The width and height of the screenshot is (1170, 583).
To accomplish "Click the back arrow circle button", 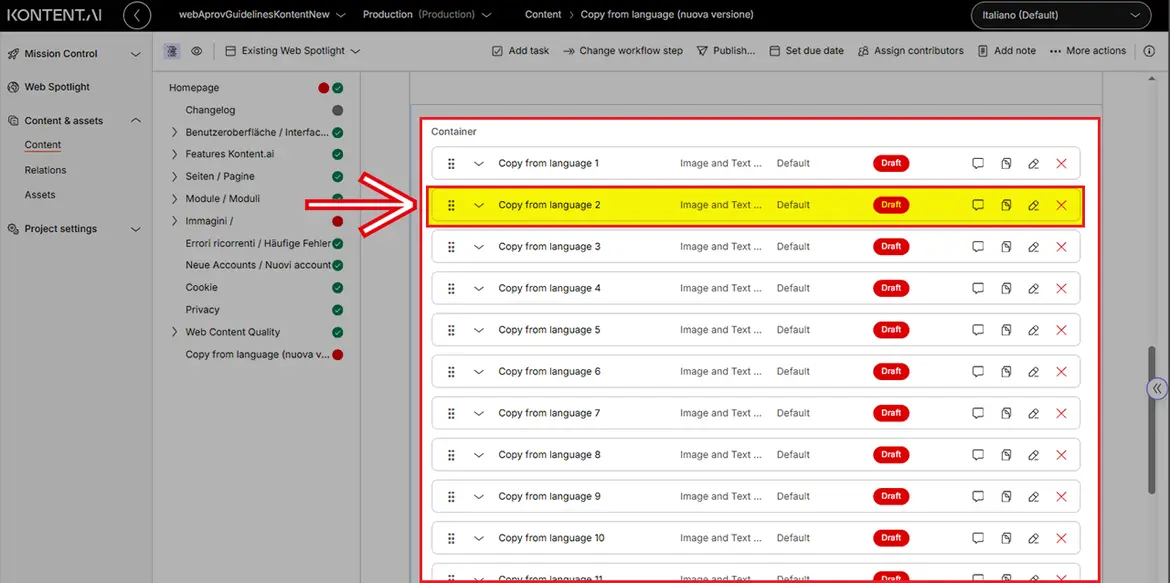I will pos(136,15).
